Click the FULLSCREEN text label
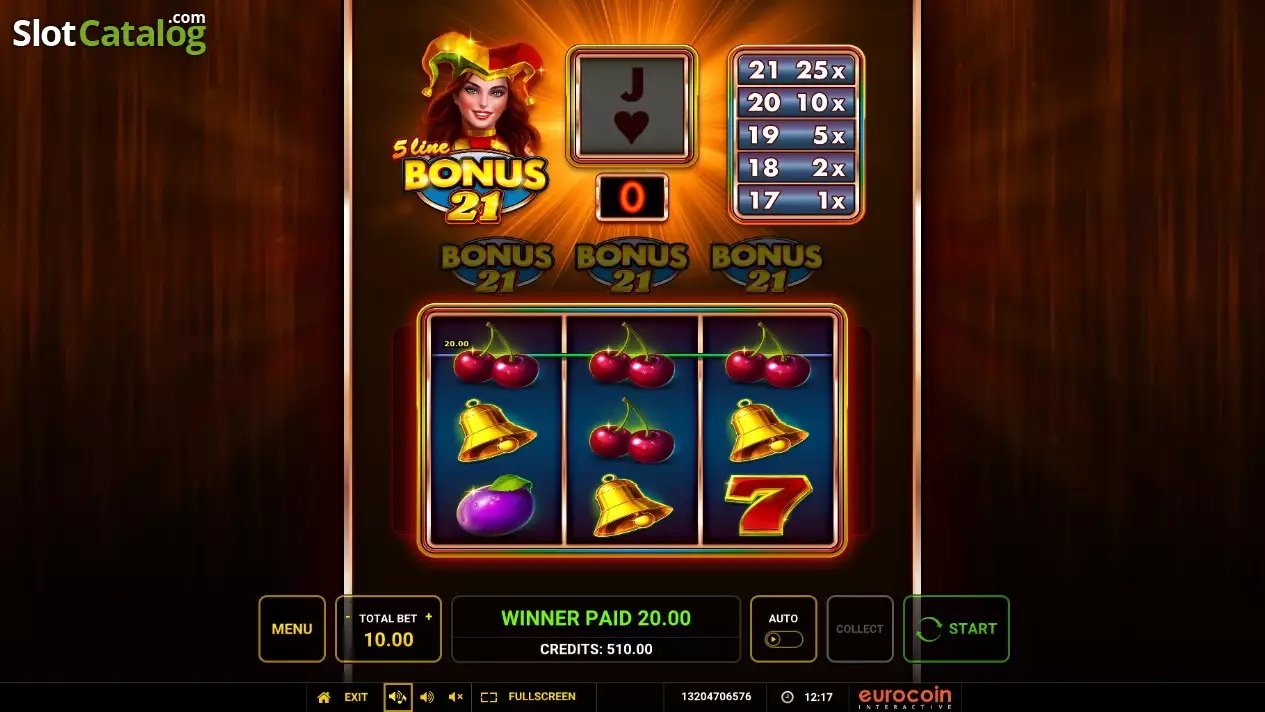The image size is (1265, 712). (x=542, y=697)
